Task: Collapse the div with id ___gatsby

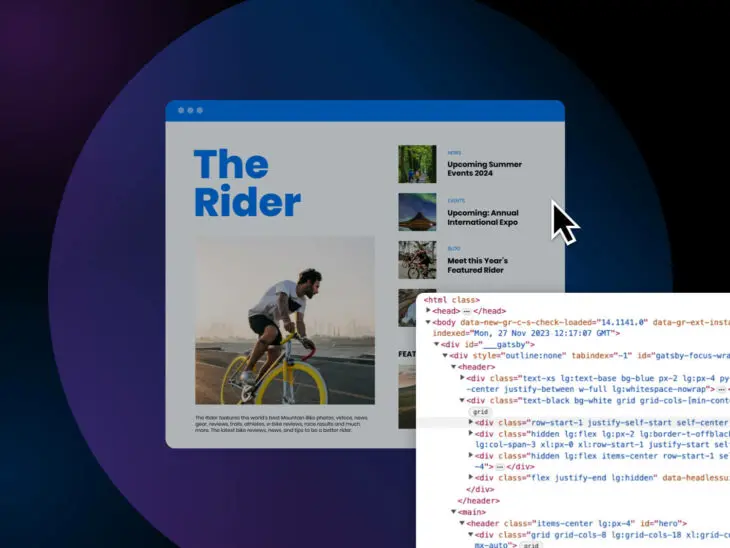Action: [437, 344]
